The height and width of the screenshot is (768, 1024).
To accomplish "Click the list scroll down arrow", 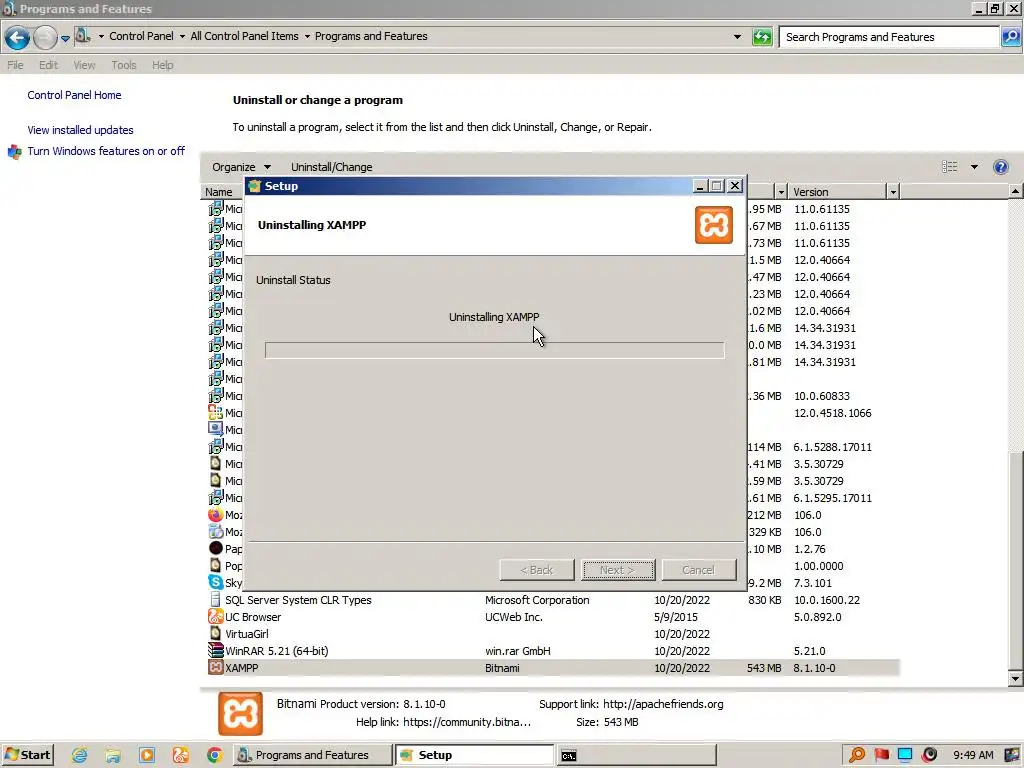I will pos(1015,679).
